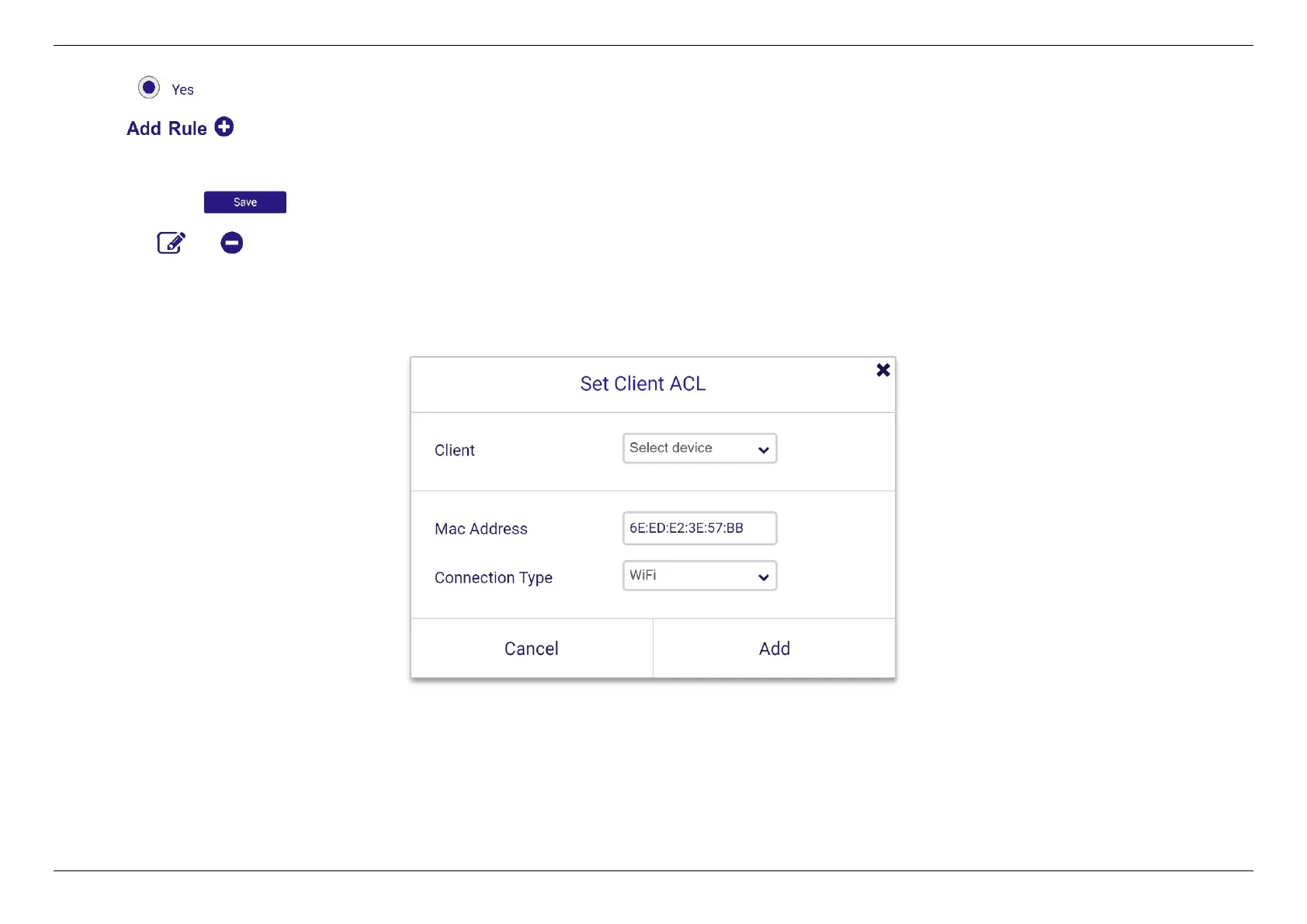Open the Connection Type WiFi dropdown
The height and width of the screenshot is (924, 1307).
click(699, 576)
